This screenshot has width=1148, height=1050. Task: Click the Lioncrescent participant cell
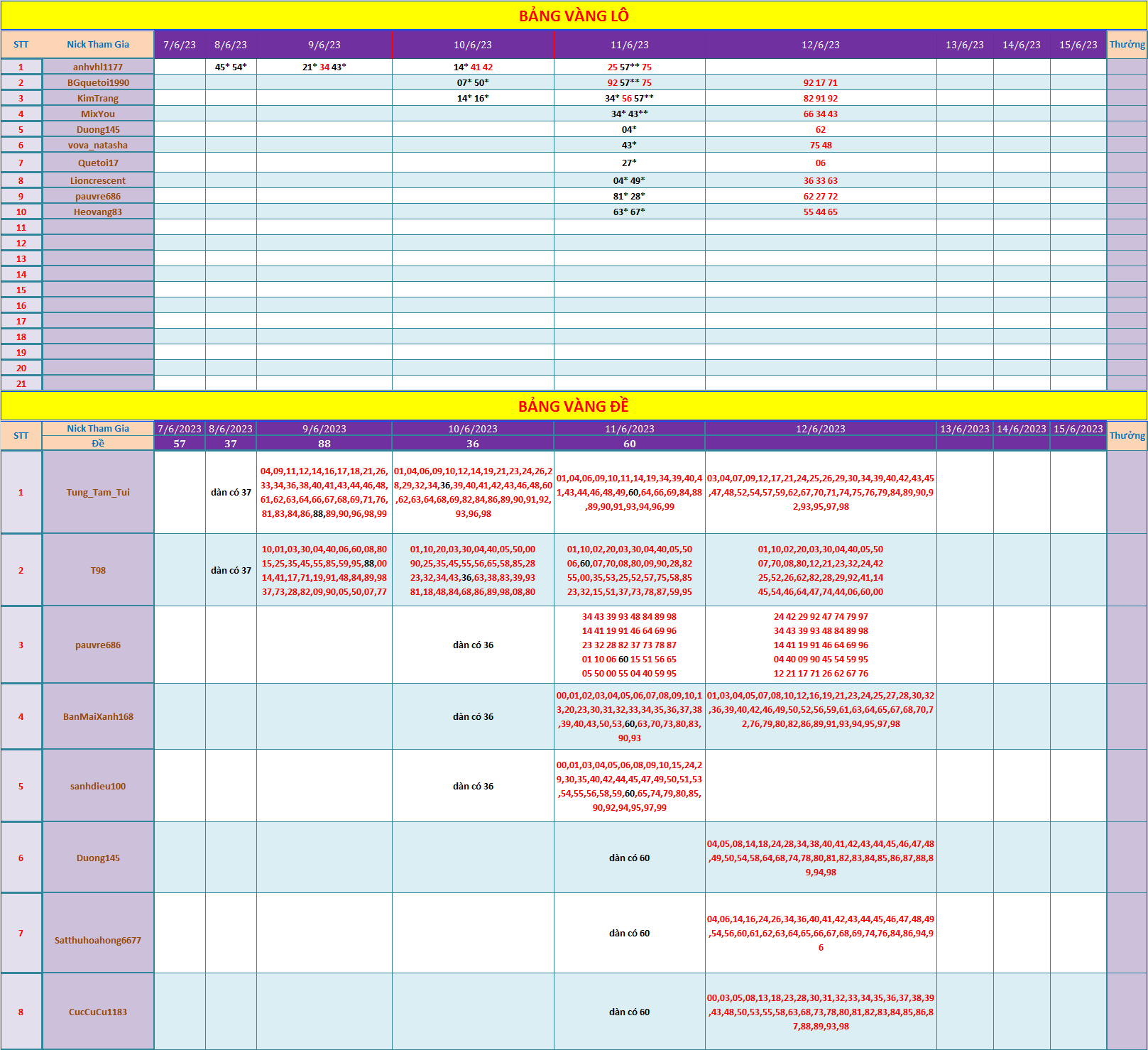[98, 180]
